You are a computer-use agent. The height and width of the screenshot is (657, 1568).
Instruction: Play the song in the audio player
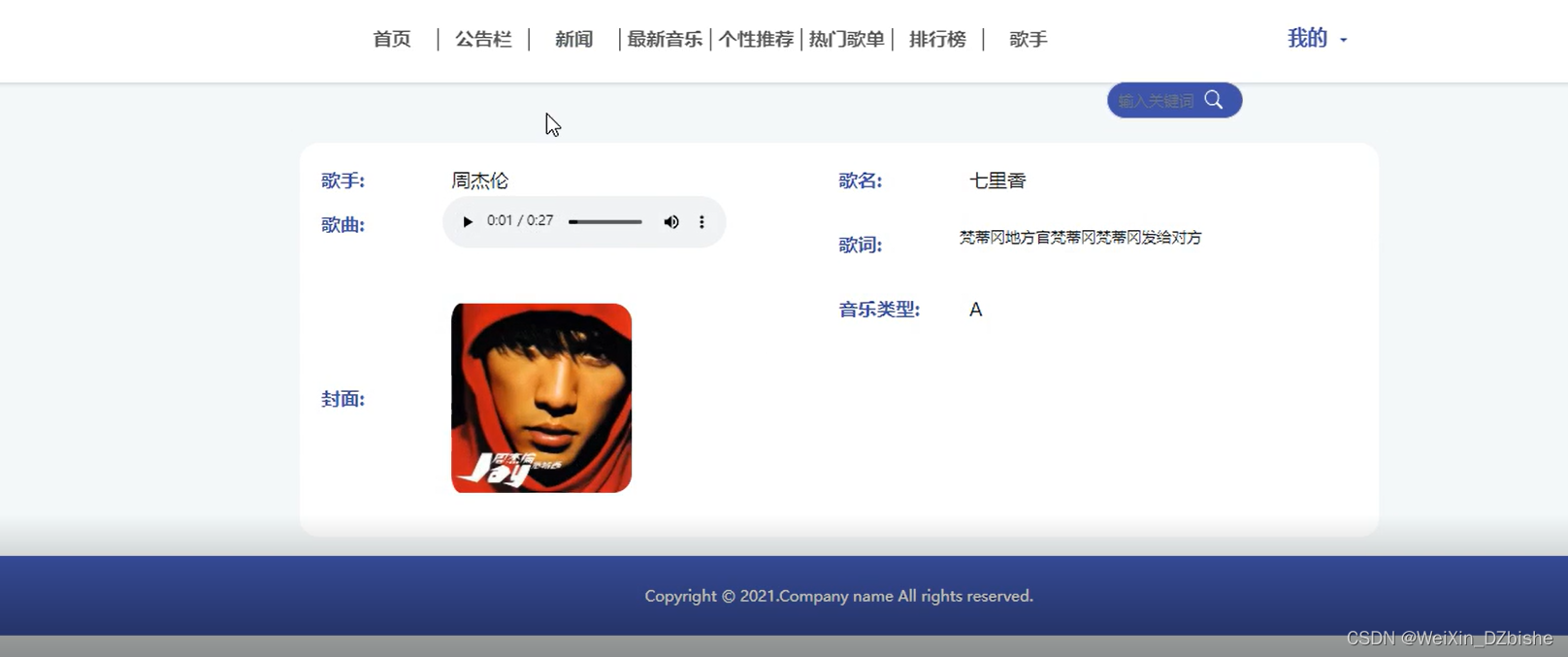tap(467, 221)
